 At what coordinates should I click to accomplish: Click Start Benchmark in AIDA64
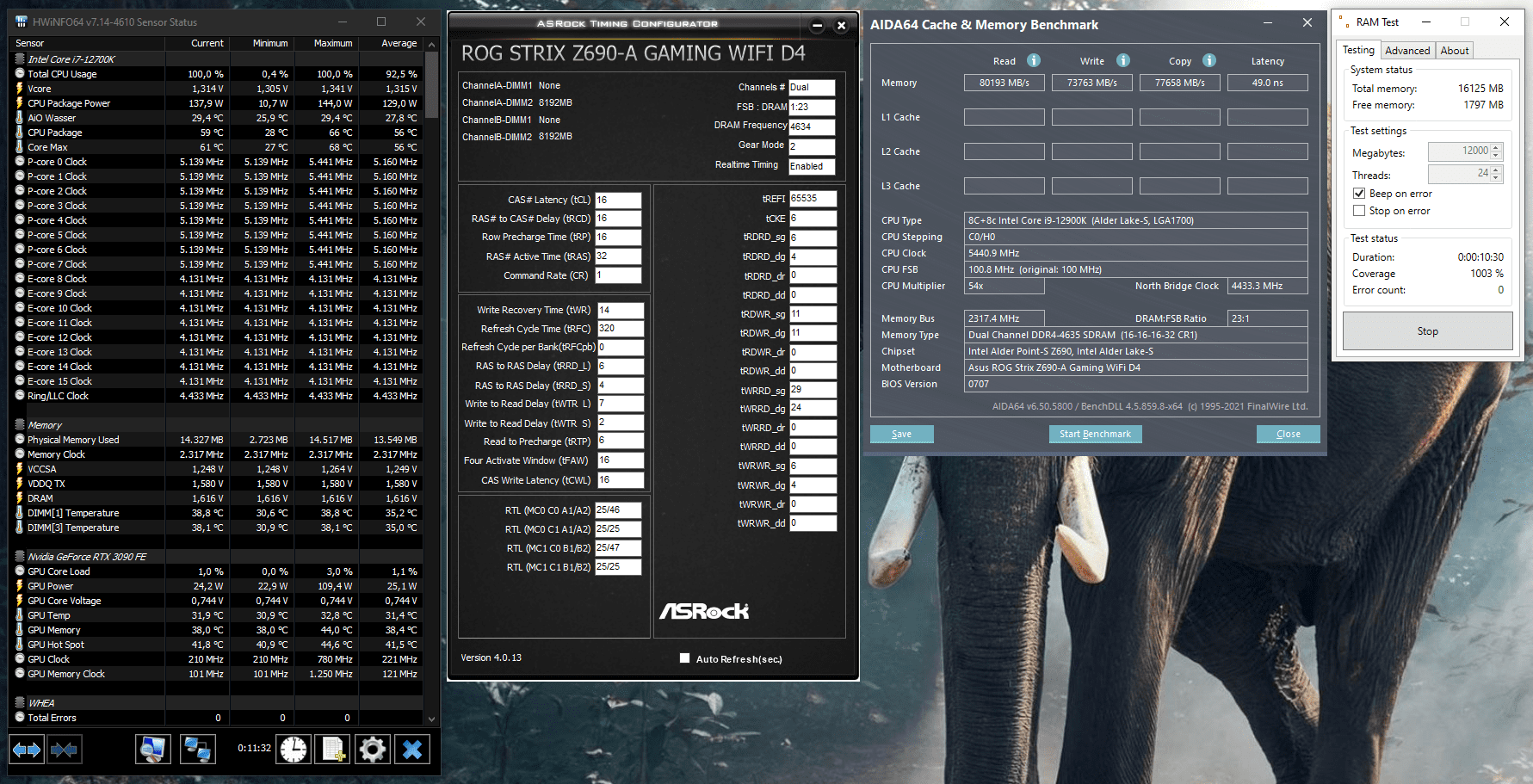(x=1095, y=434)
